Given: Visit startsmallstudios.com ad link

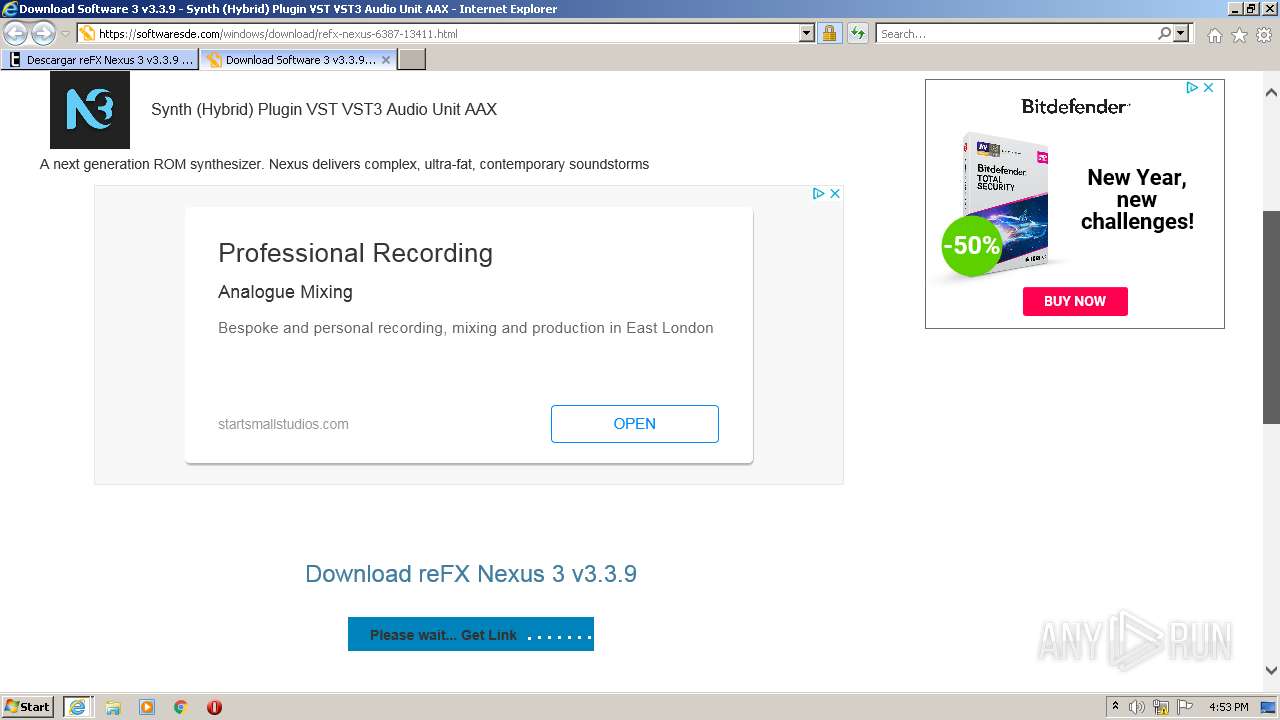Looking at the screenshot, I should [x=283, y=424].
